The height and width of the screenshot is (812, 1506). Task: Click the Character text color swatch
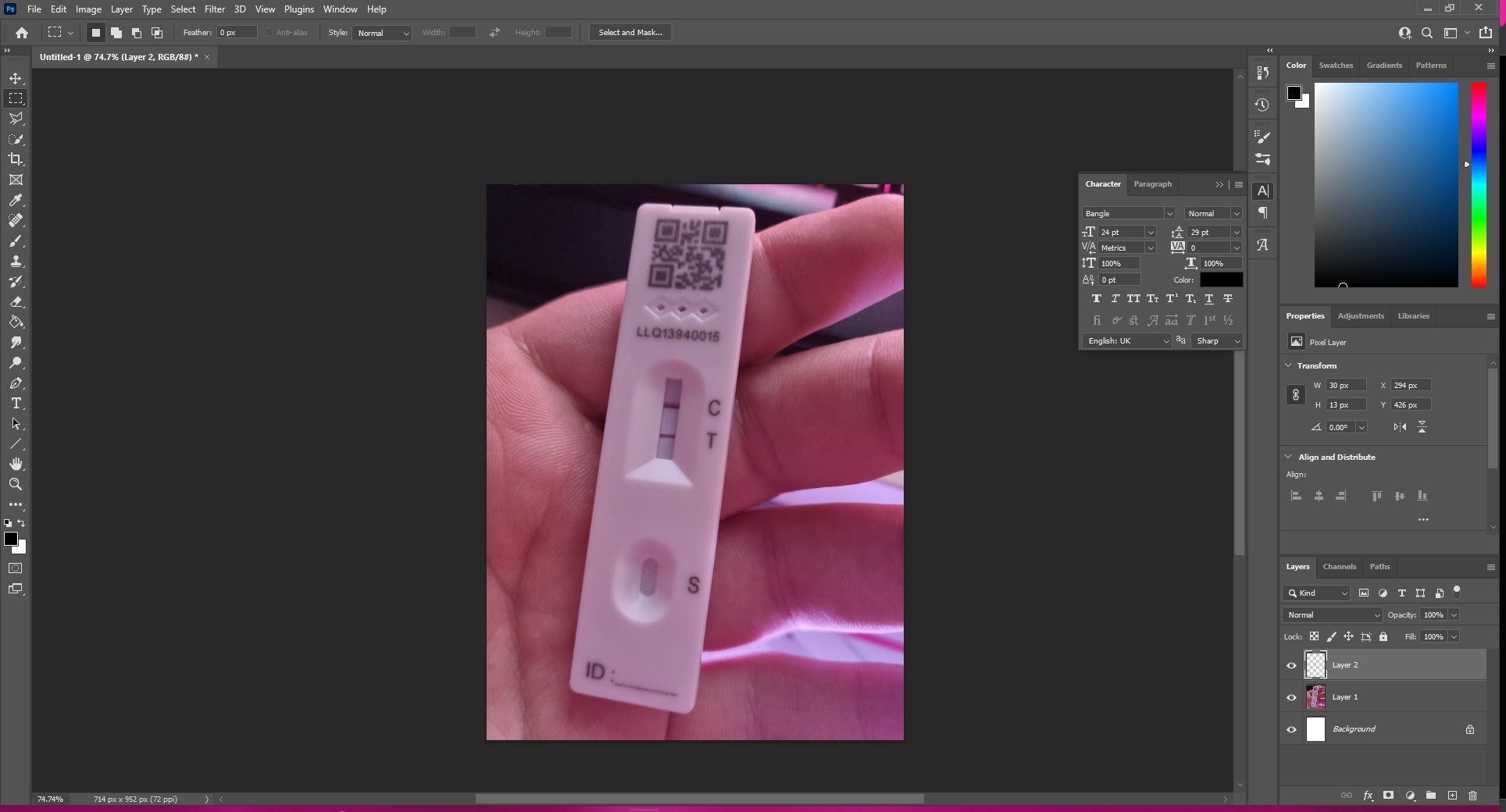point(1221,280)
